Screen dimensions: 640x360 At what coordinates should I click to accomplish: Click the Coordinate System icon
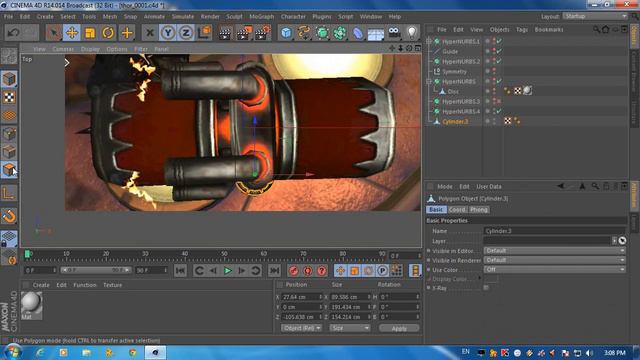(204, 33)
